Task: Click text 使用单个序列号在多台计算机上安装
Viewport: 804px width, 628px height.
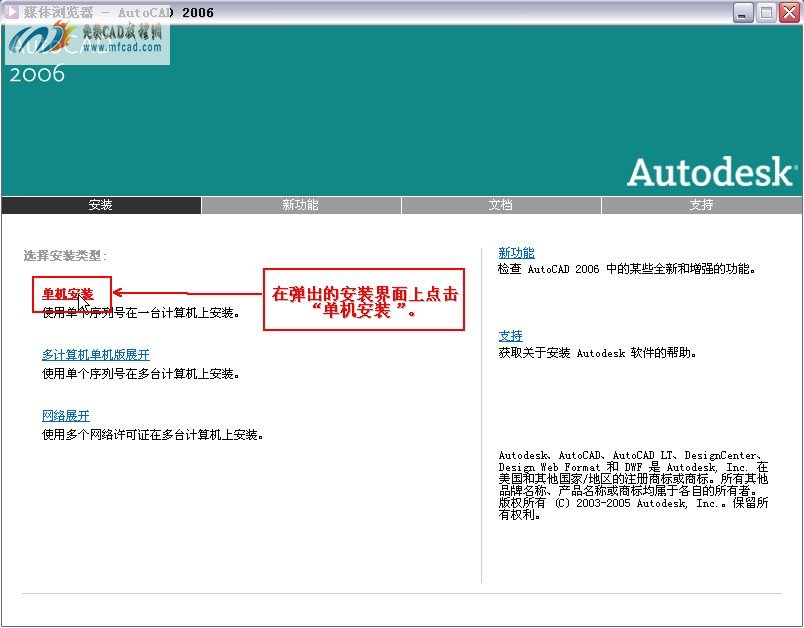Action: [x=140, y=374]
